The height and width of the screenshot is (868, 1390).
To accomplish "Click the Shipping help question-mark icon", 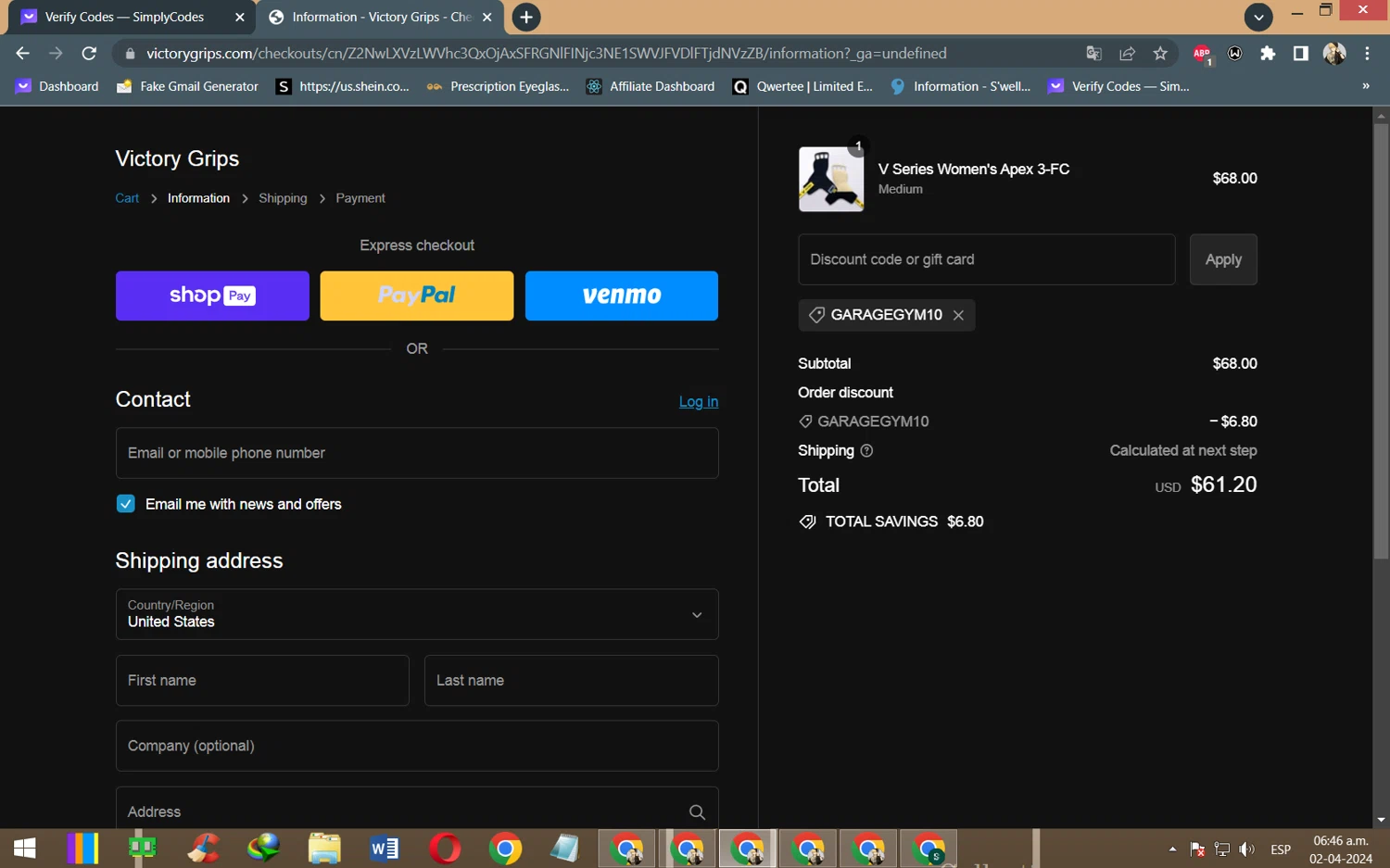I will pyautogui.click(x=866, y=451).
